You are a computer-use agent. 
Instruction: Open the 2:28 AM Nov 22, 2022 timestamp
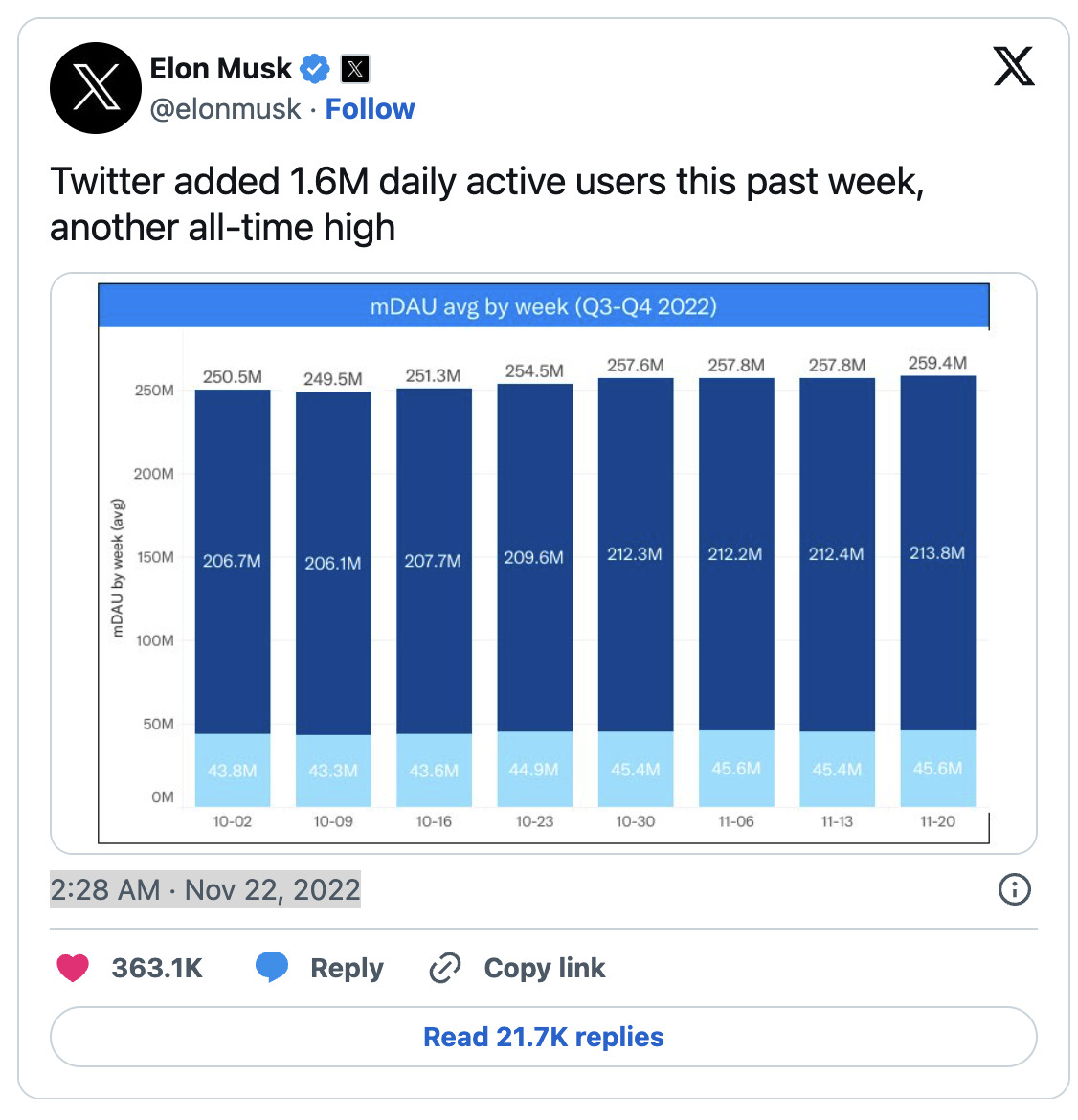tap(205, 890)
